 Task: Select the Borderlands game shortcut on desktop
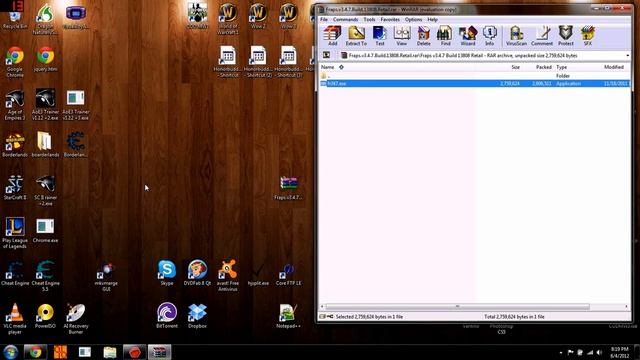tap(15, 144)
